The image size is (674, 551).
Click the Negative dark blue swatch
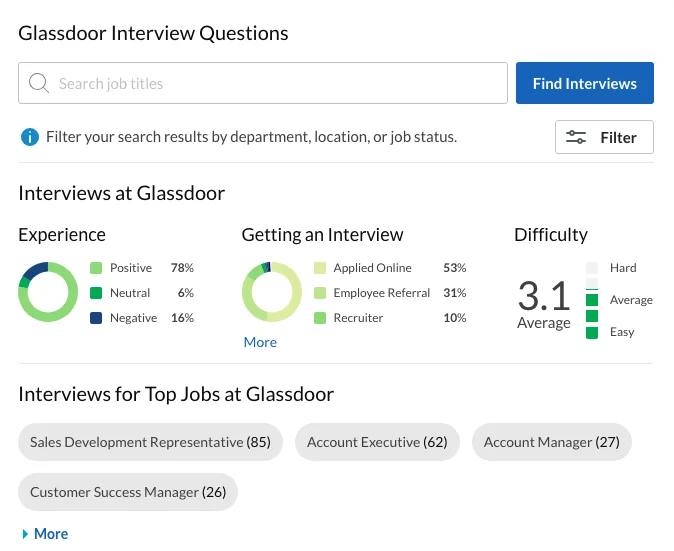[96, 318]
